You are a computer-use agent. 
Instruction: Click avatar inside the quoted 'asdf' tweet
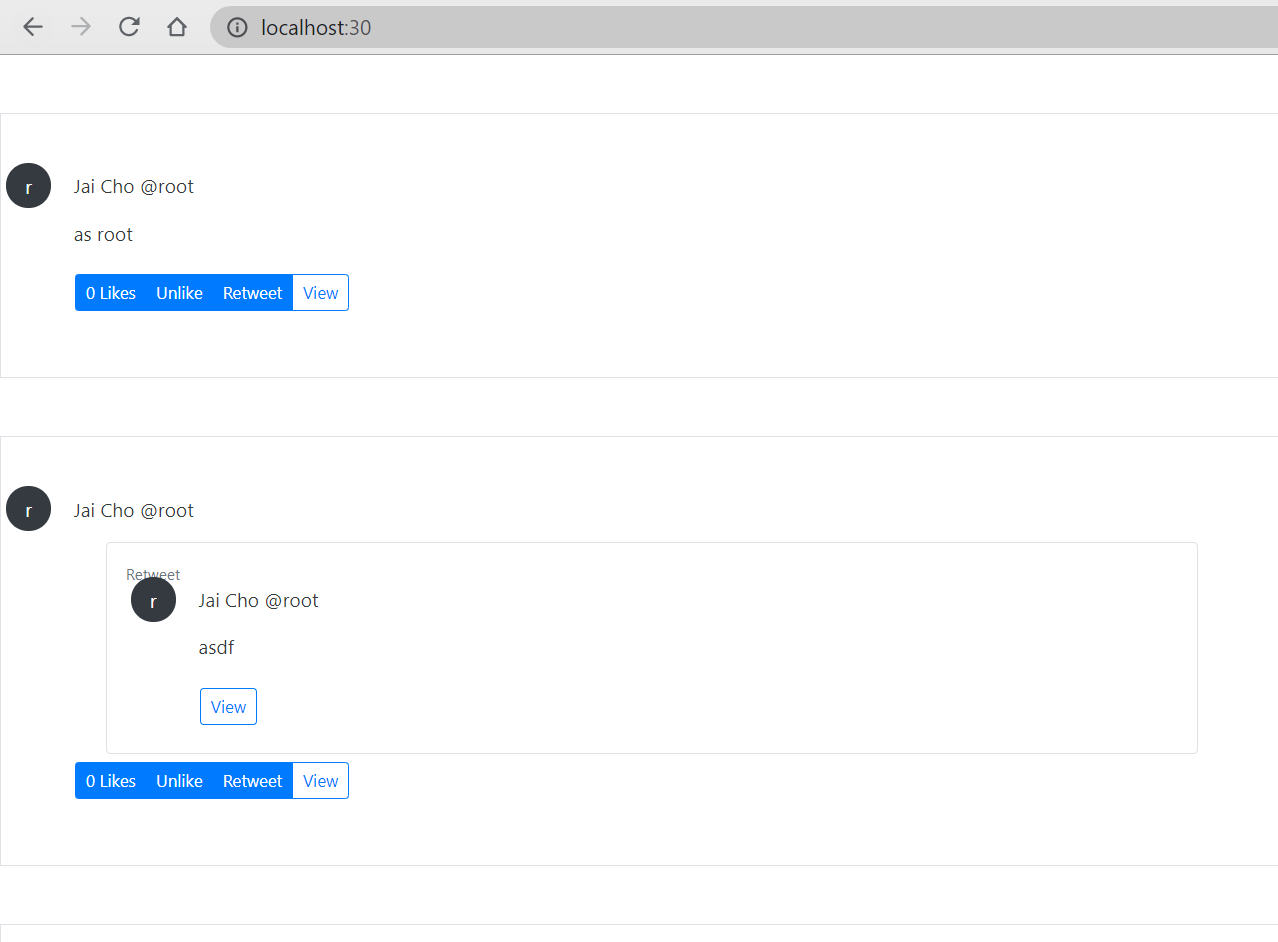click(153, 599)
